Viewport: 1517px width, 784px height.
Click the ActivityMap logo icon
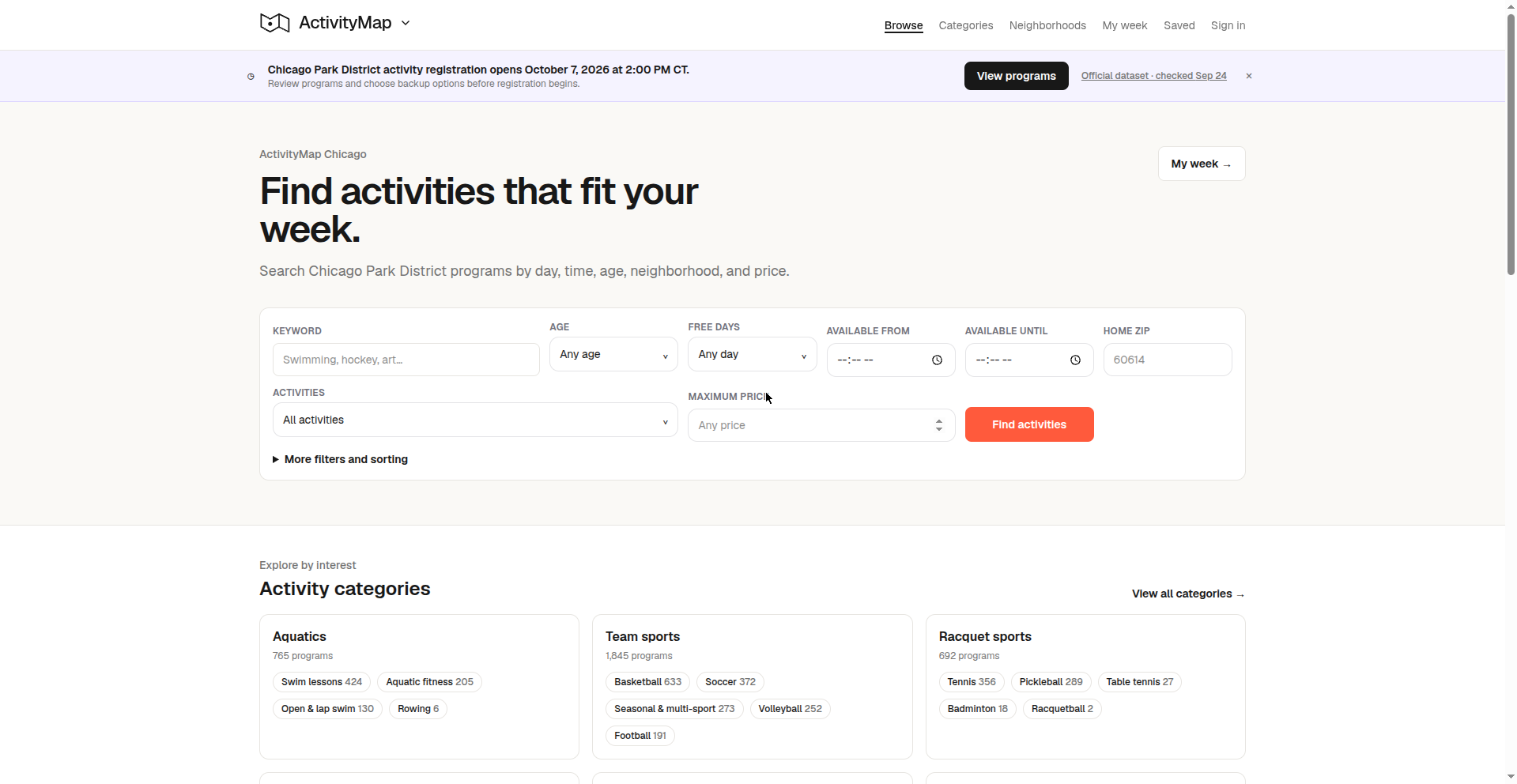(x=274, y=23)
